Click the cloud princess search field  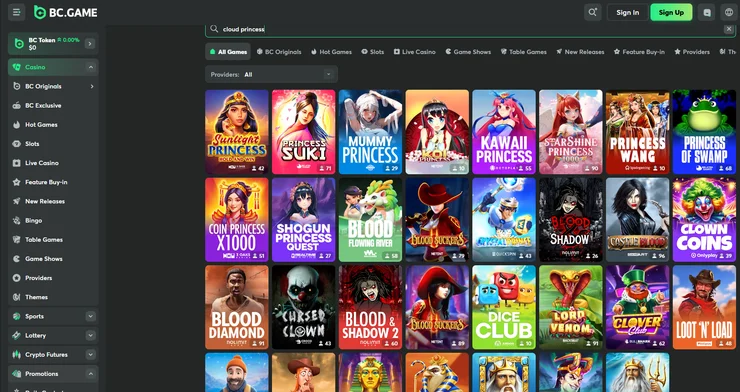click(x=470, y=29)
